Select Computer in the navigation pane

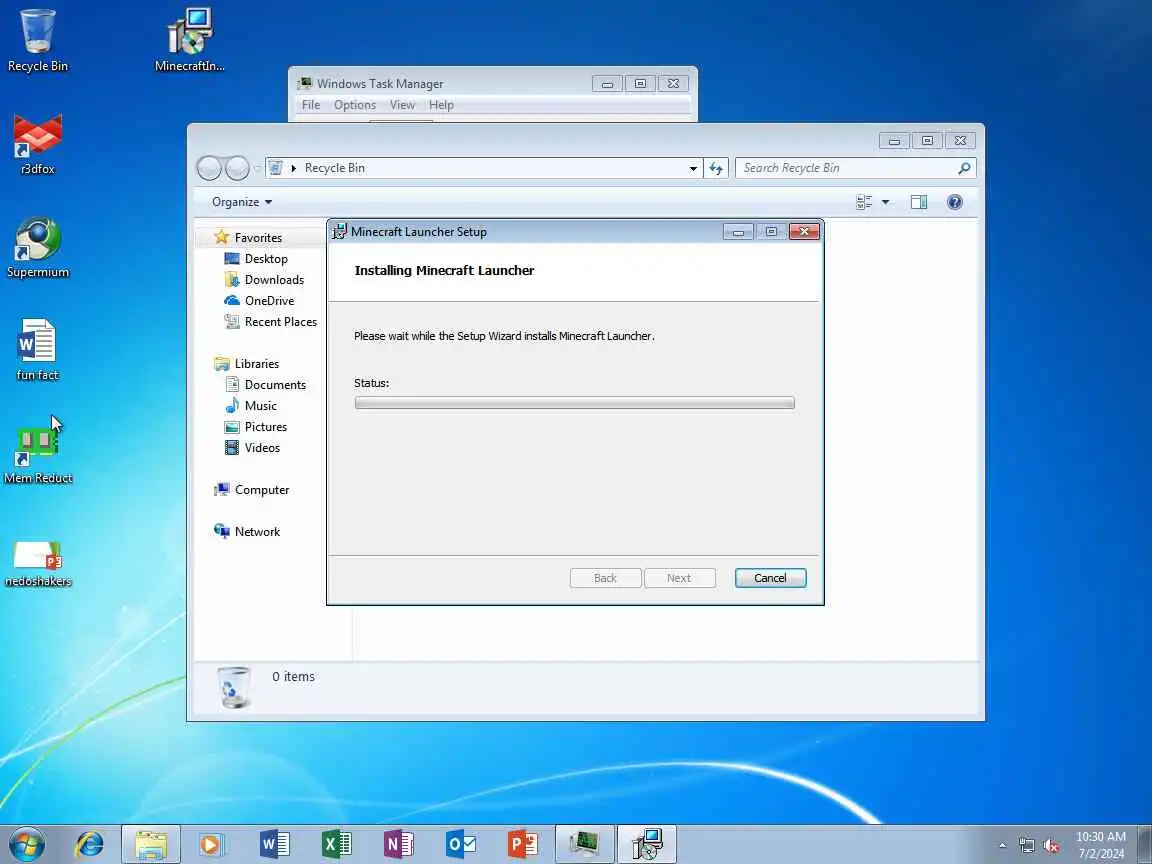coord(251,490)
